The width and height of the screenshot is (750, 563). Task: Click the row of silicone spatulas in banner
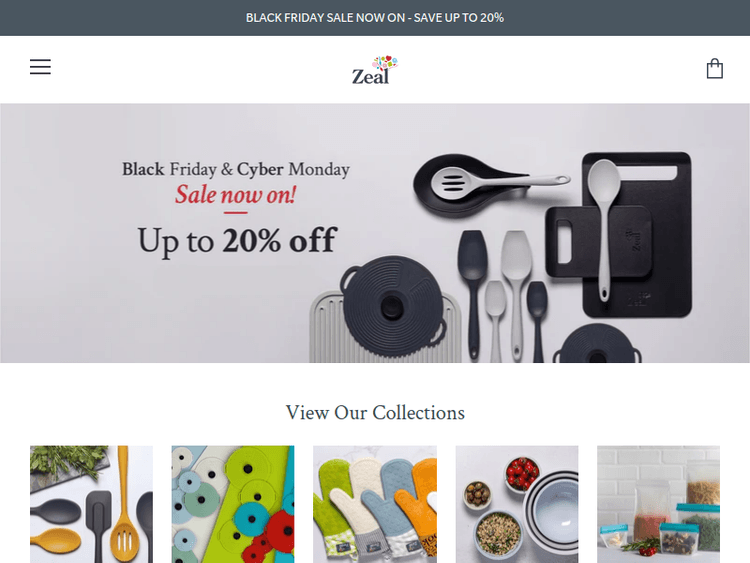[x=503, y=296]
